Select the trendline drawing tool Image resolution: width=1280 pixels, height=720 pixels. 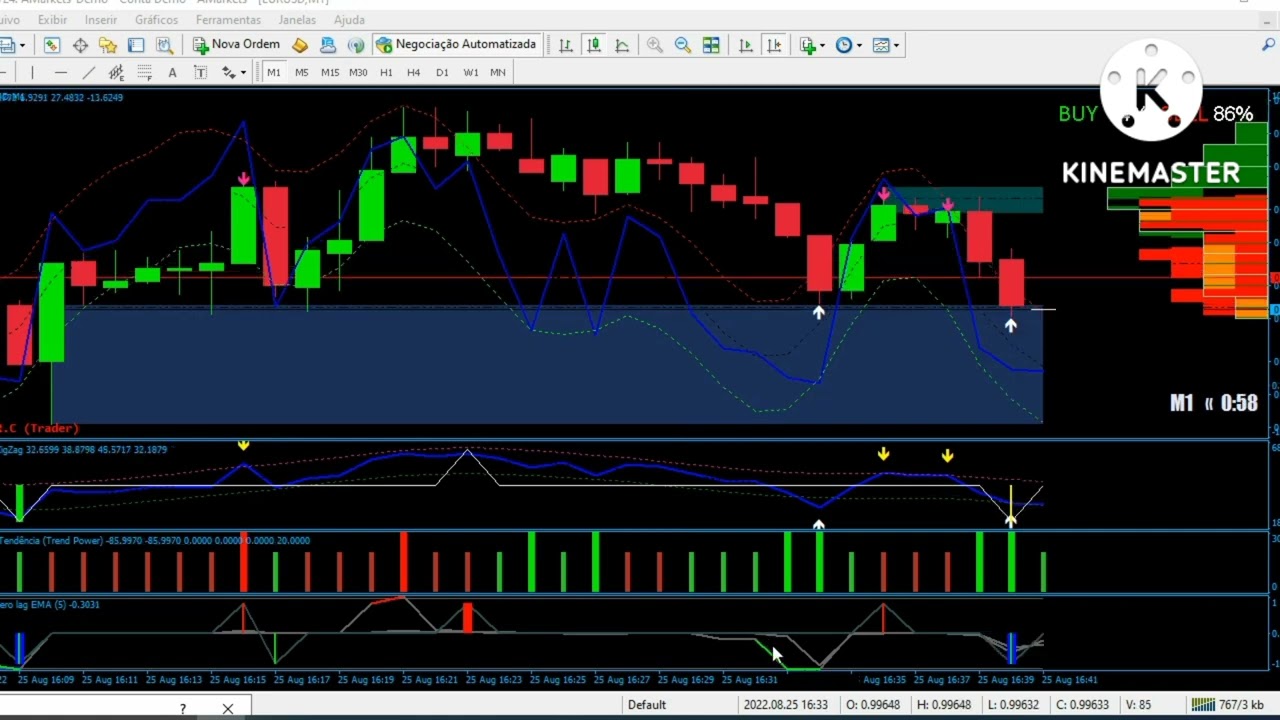[88, 72]
